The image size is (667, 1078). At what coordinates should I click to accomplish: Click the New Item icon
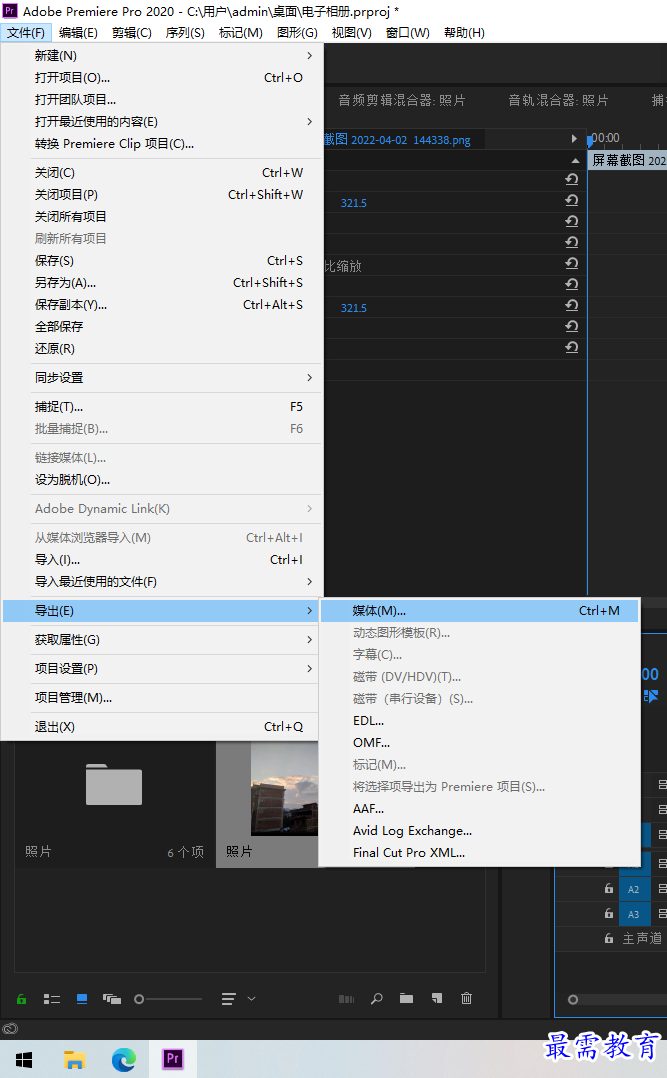click(x=437, y=998)
